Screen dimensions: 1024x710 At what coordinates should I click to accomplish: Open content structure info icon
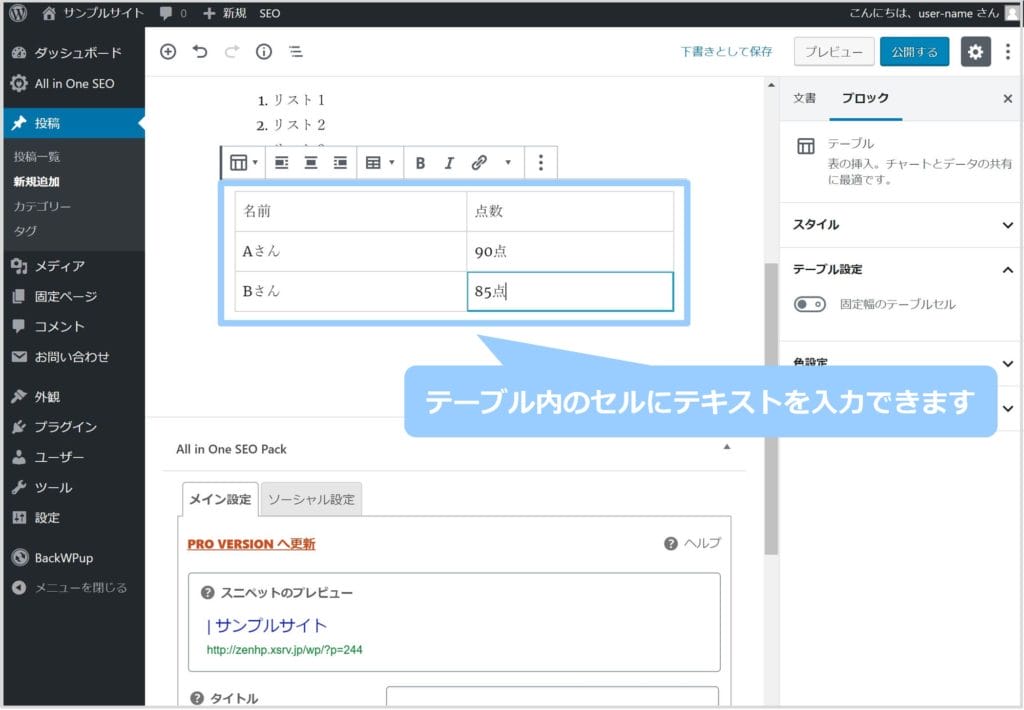click(264, 52)
